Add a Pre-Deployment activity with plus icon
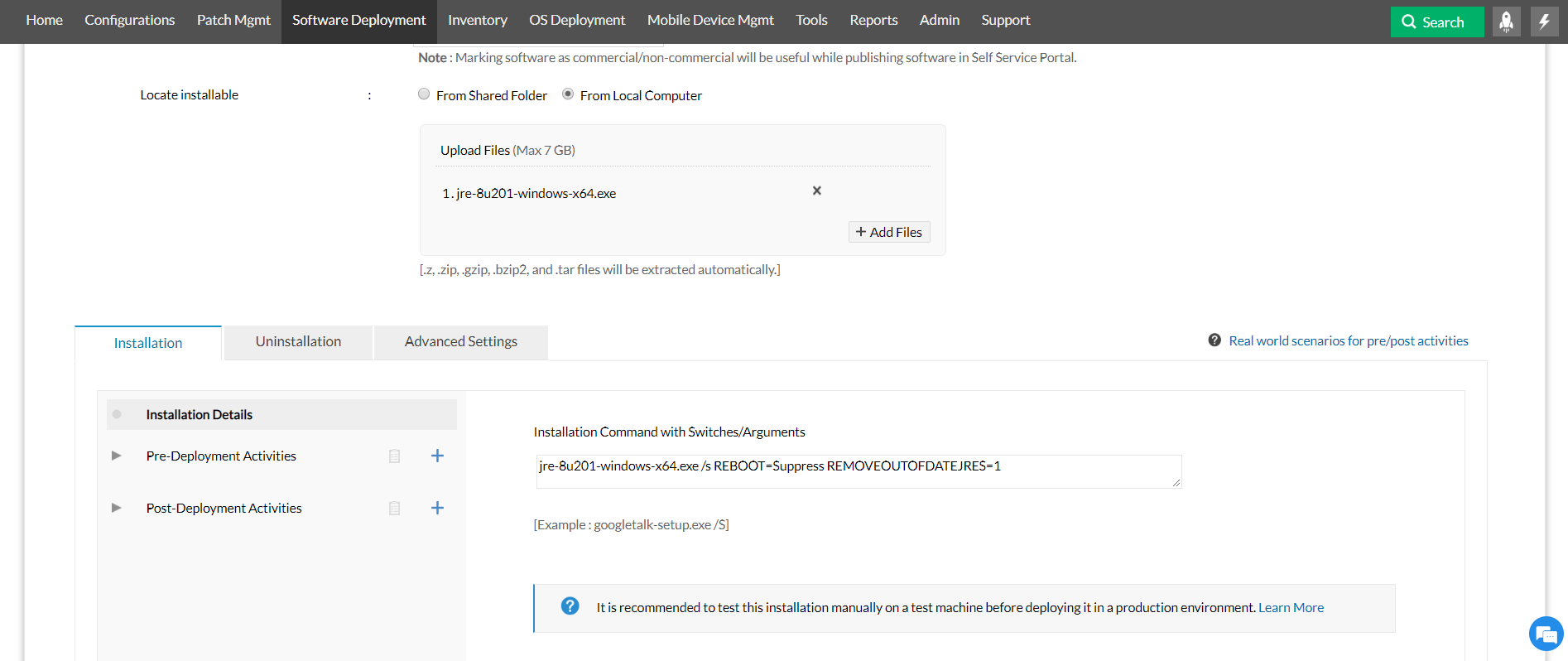The width and height of the screenshot is (1568, 661). (x=437, y=456)
